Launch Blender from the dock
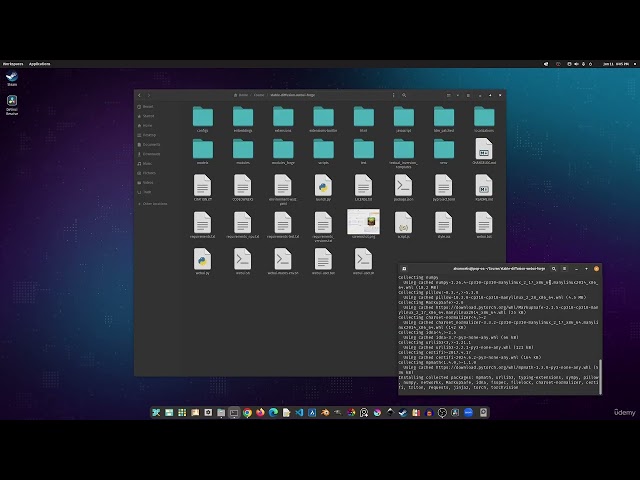This screenshot has width=640, height=480. (325, 413)
